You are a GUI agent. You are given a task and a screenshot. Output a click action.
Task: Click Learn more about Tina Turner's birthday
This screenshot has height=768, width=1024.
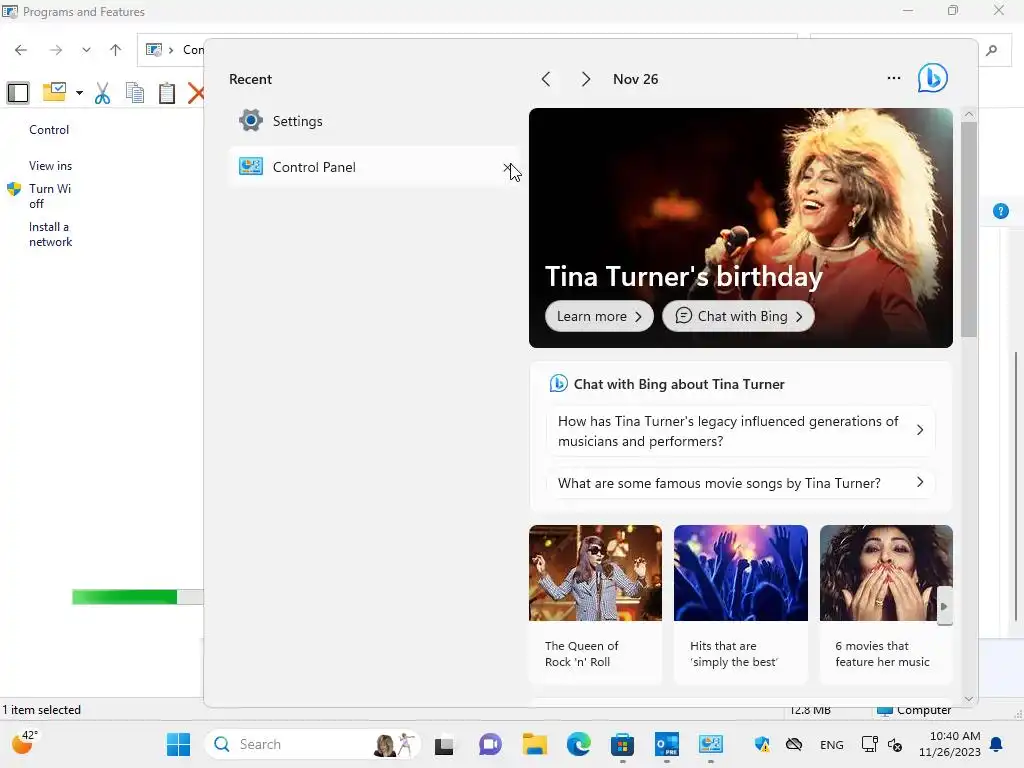pos(599,316)
